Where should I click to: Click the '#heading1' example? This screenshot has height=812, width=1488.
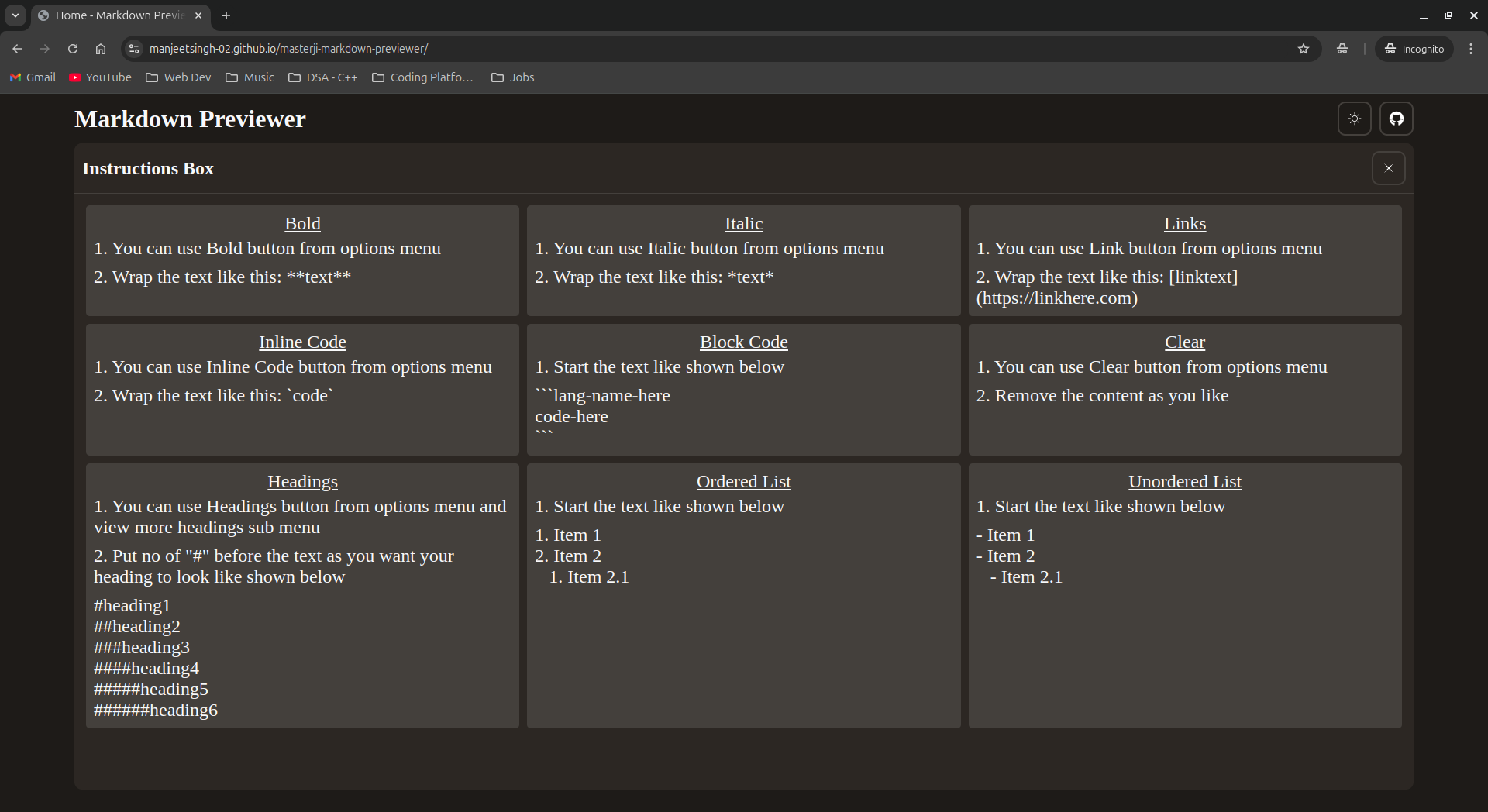tap(132, 605)
